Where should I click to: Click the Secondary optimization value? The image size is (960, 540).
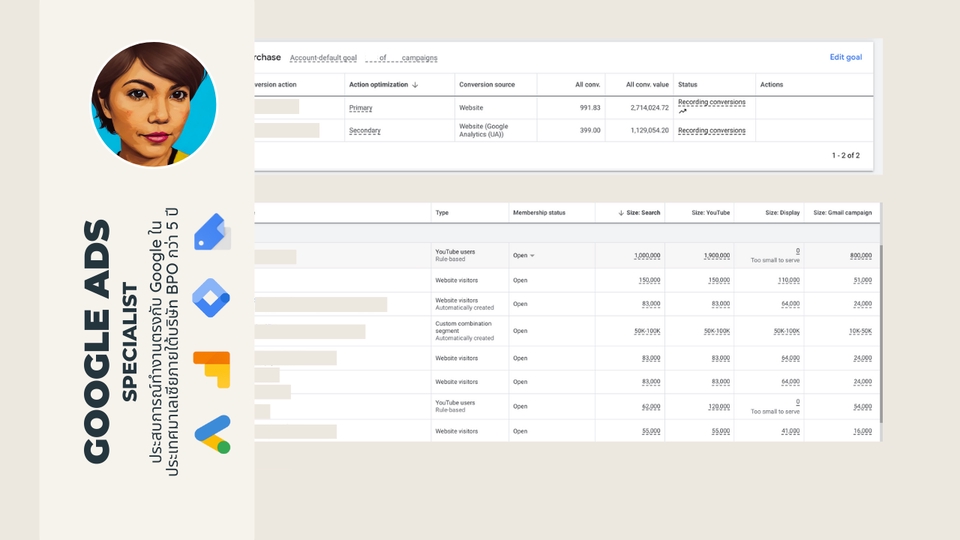(365, 130)
